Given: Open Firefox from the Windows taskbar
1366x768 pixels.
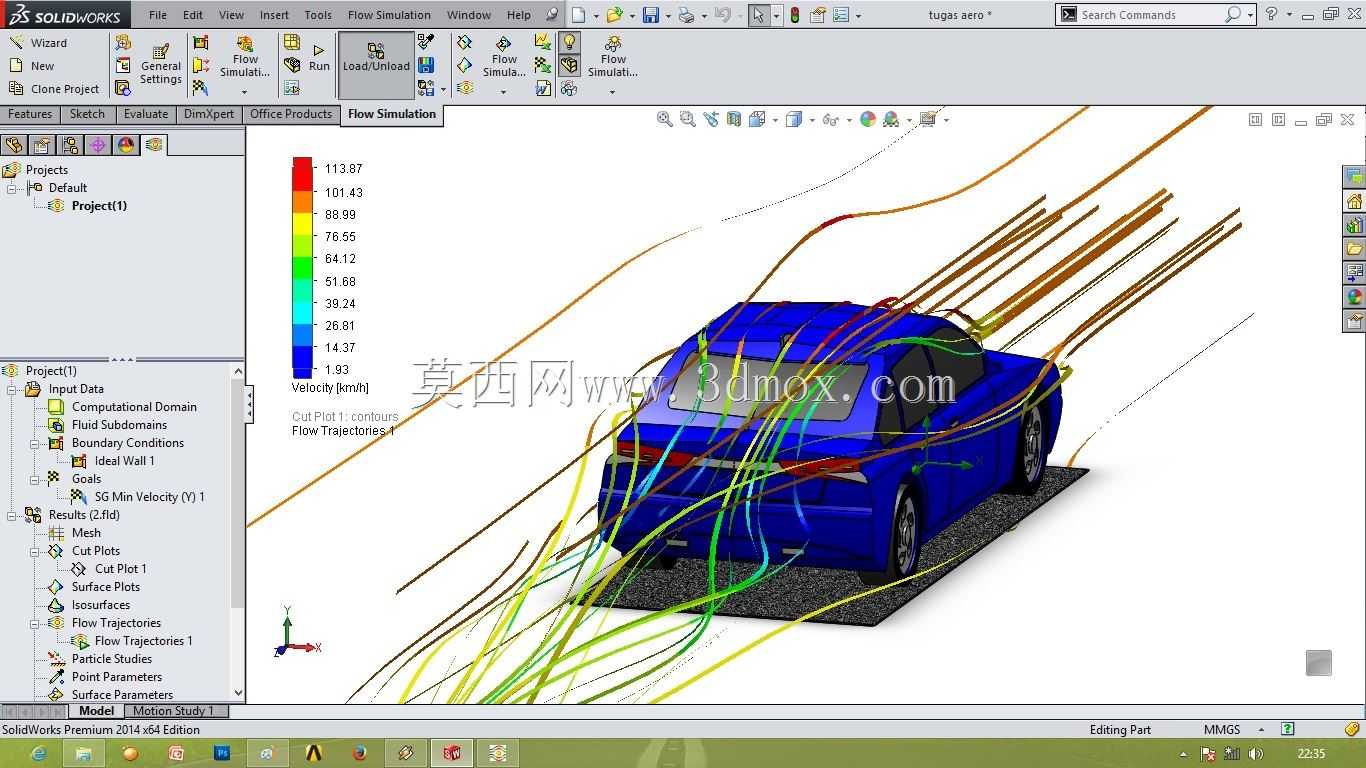Looking at the screenshot, I should click(x=359, y=753).
